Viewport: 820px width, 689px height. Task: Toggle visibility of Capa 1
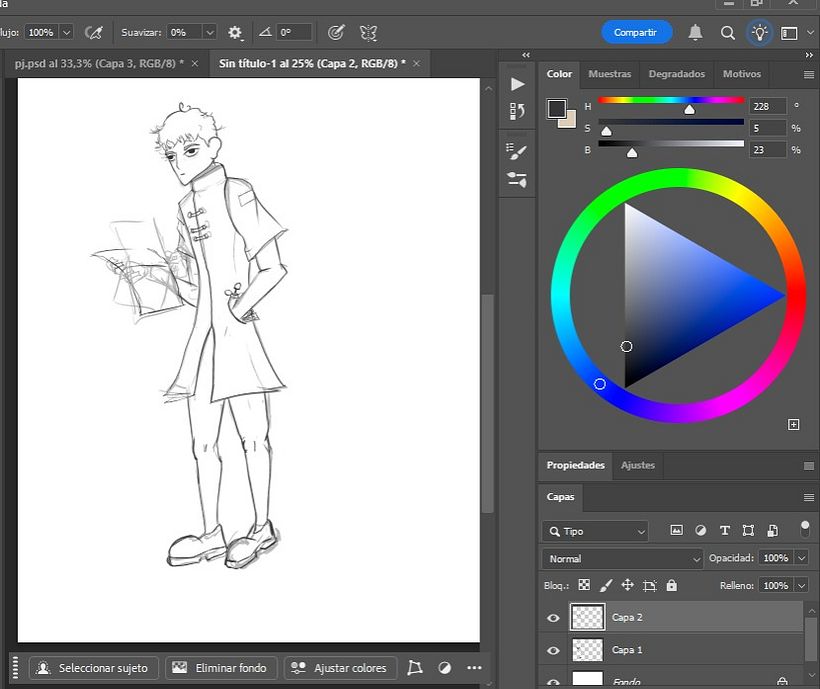[x=553, y=650]
